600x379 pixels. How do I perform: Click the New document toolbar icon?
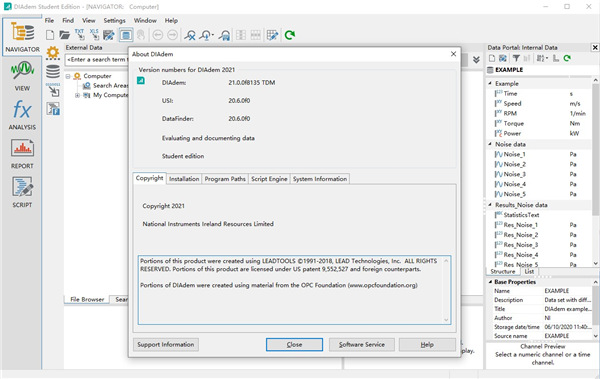50,35
